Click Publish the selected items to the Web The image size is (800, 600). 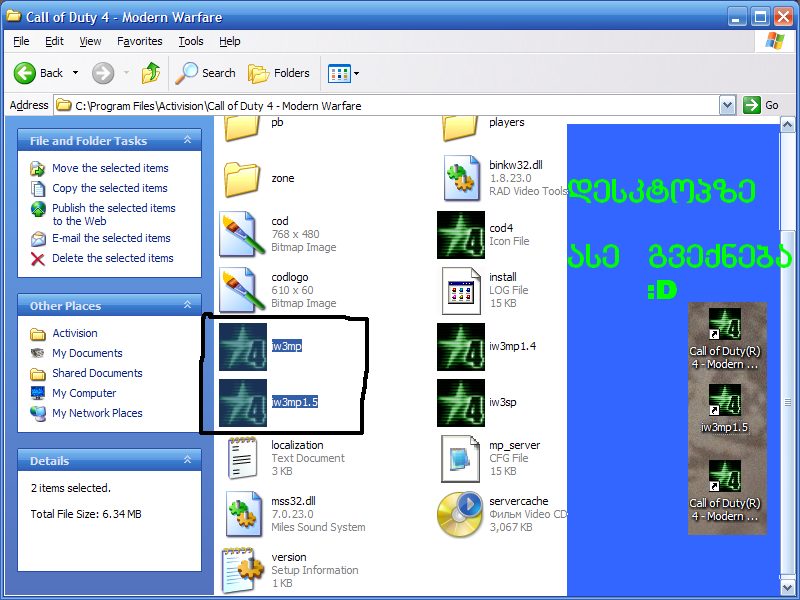coord(114,214)
